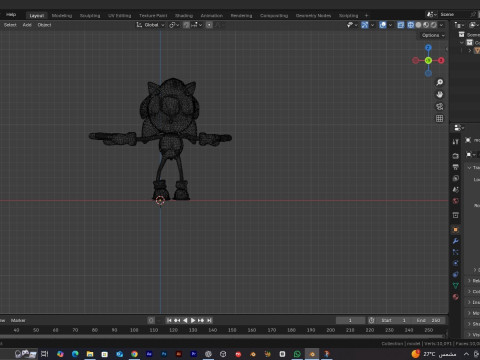Viewport: 480px width, 360px height.
Task: Open the Object Data (mesh) properties tab
Action: [x=456, y=286]
